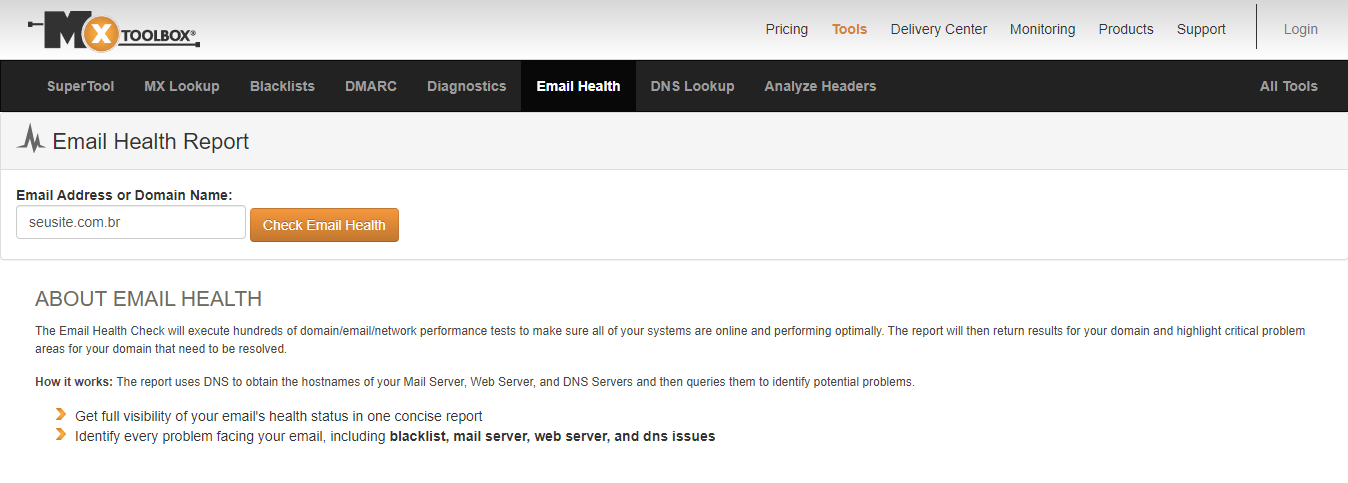Expand the All Tools list
The width and height of the screenshot is (1348, 483).
(x=1288, y=86)
